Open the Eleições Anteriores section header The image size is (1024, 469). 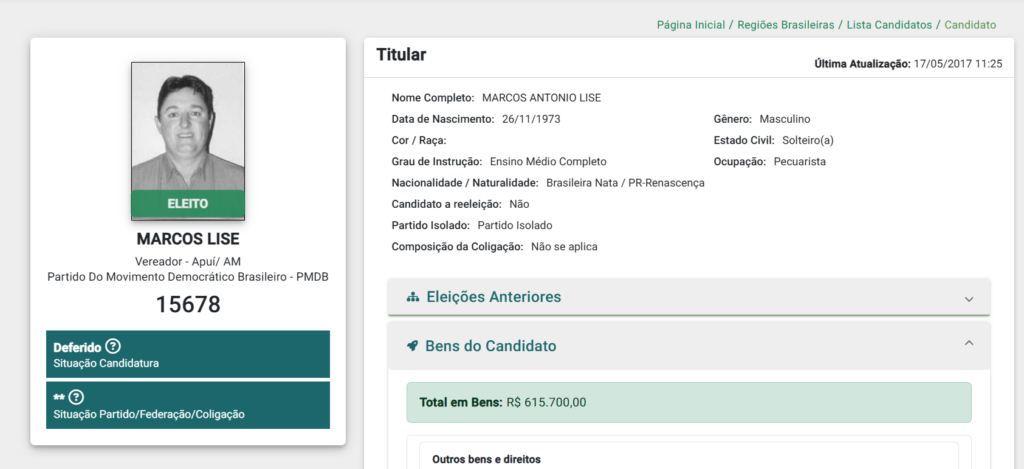pos(689,297)
